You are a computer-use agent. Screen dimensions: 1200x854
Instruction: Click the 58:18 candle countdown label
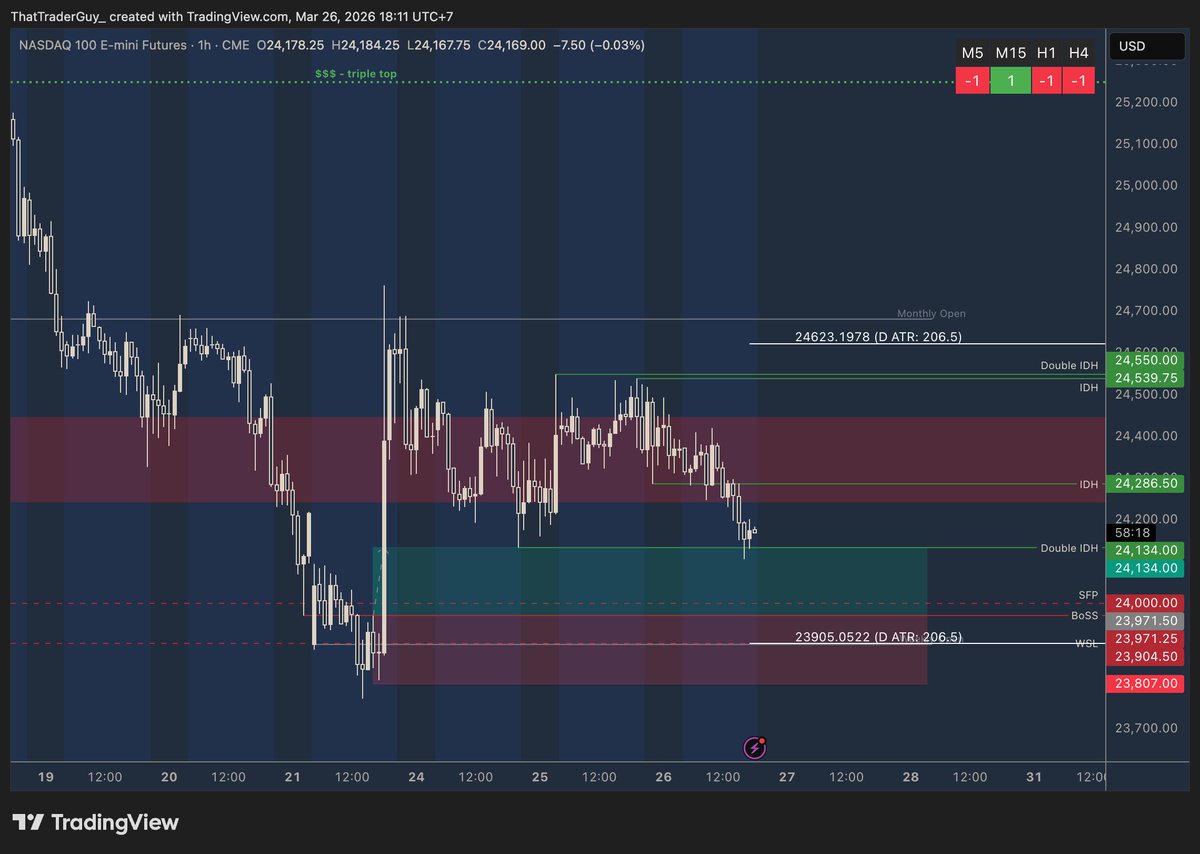[x=1130, y=532]
